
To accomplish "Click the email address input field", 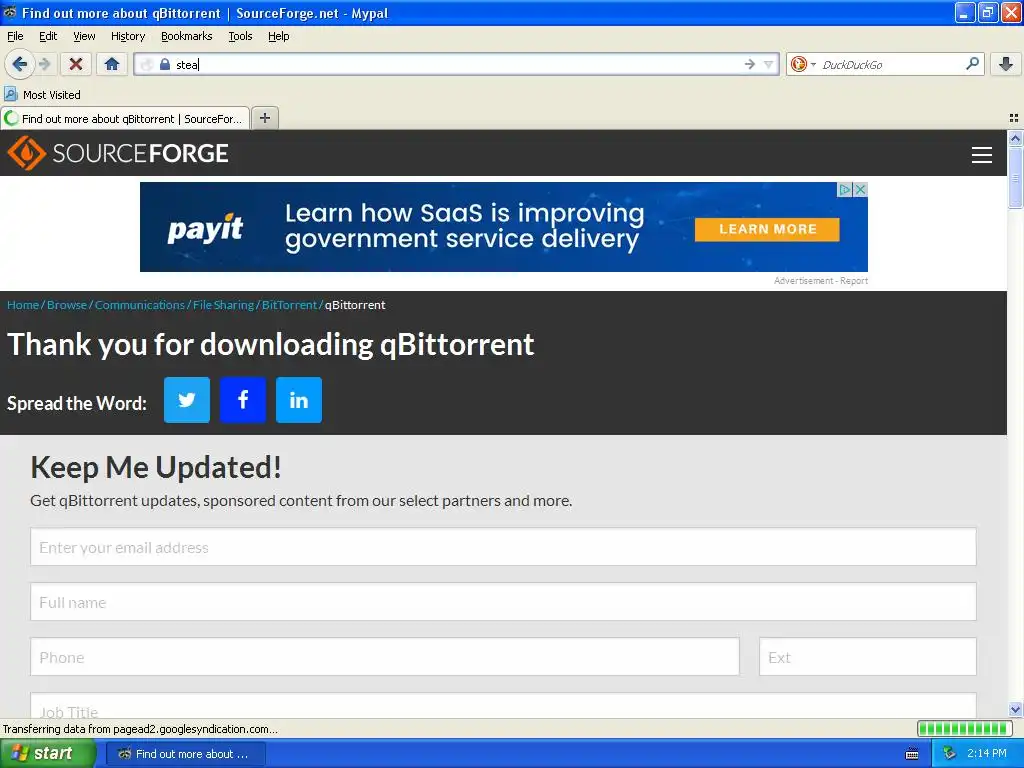I will [503, 547].
